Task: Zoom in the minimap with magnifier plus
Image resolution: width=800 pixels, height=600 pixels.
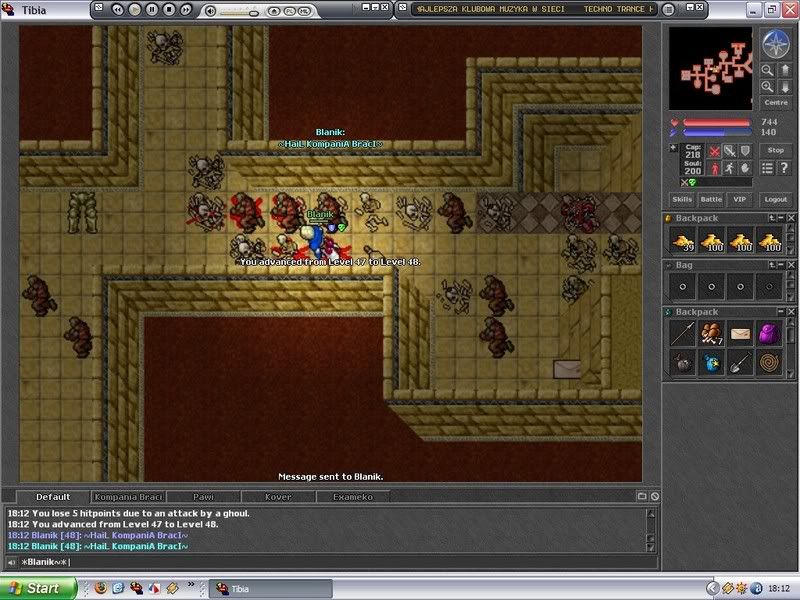Action: (767, 87)
